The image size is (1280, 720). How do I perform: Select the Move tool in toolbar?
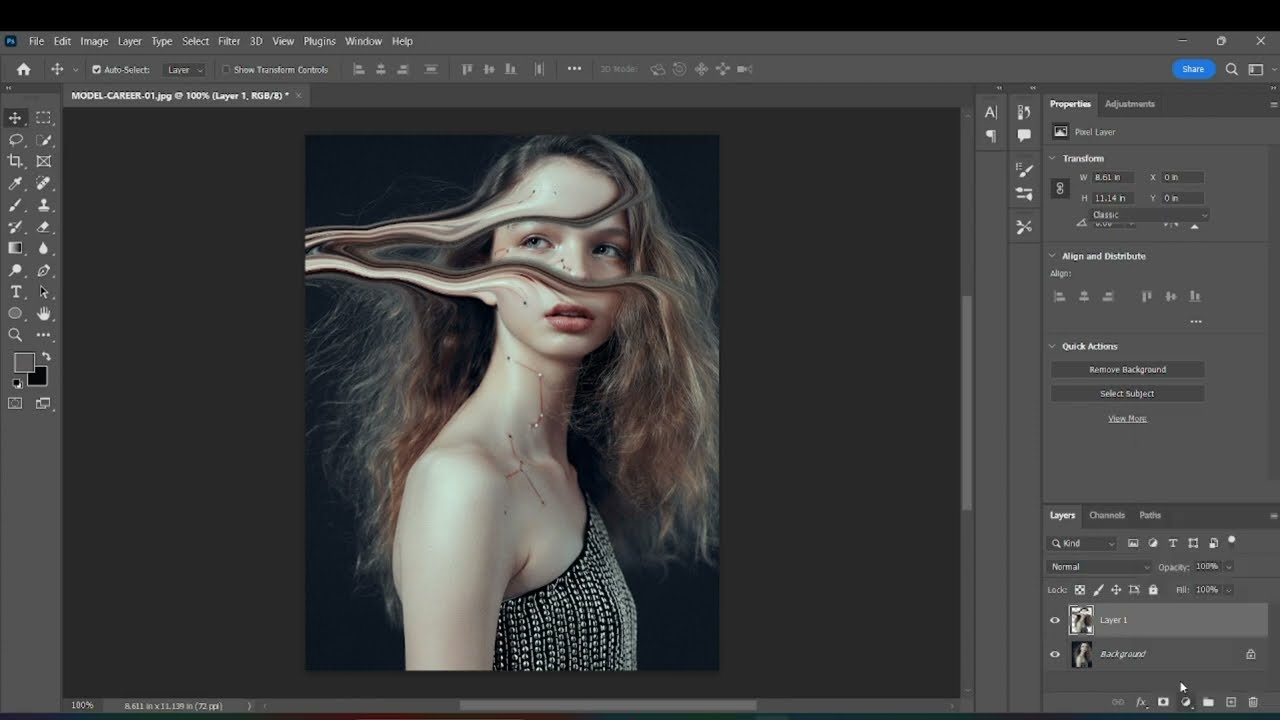point(15,118)
